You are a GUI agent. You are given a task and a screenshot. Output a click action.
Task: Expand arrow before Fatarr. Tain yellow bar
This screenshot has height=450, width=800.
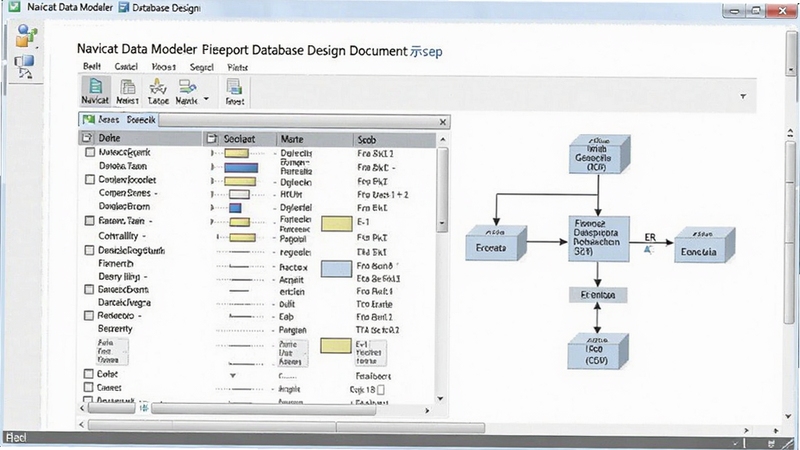click(212, 221)
